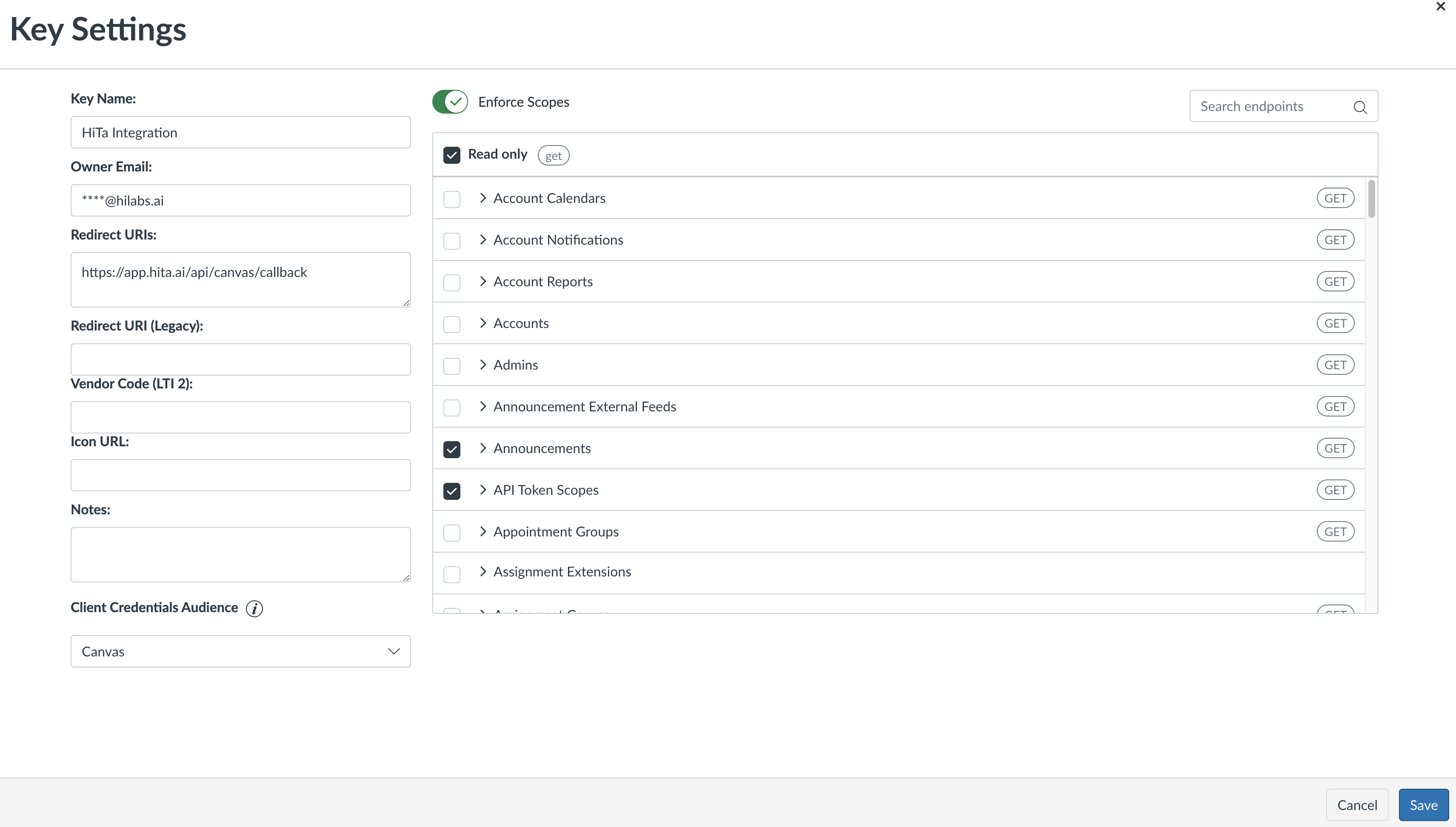Check the Accounts scope checkbox
The height and width of the screenshot is (827, 1456).
tap(451, 324)
